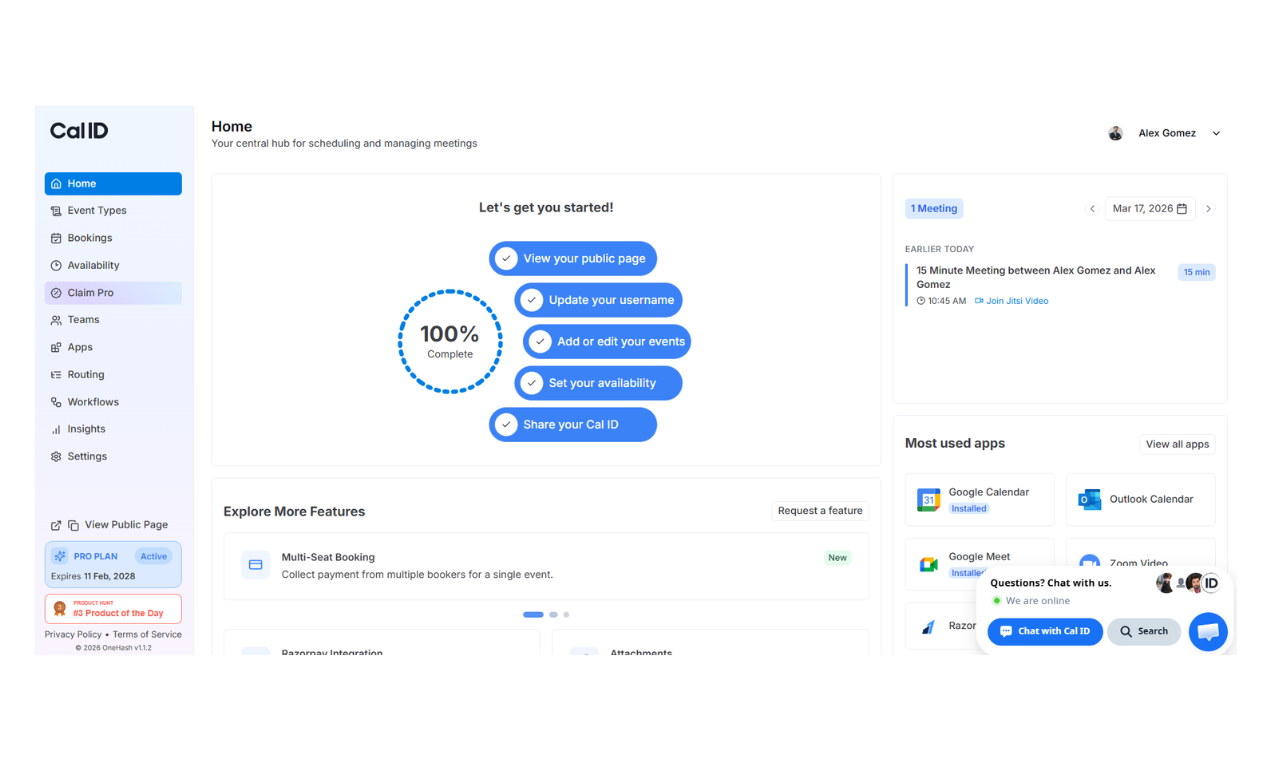Image resolution: width=1270 pixels, height=760 pixels.
Task: Open the Multi-Seat Booking feature card
Action: pos(546,566)
